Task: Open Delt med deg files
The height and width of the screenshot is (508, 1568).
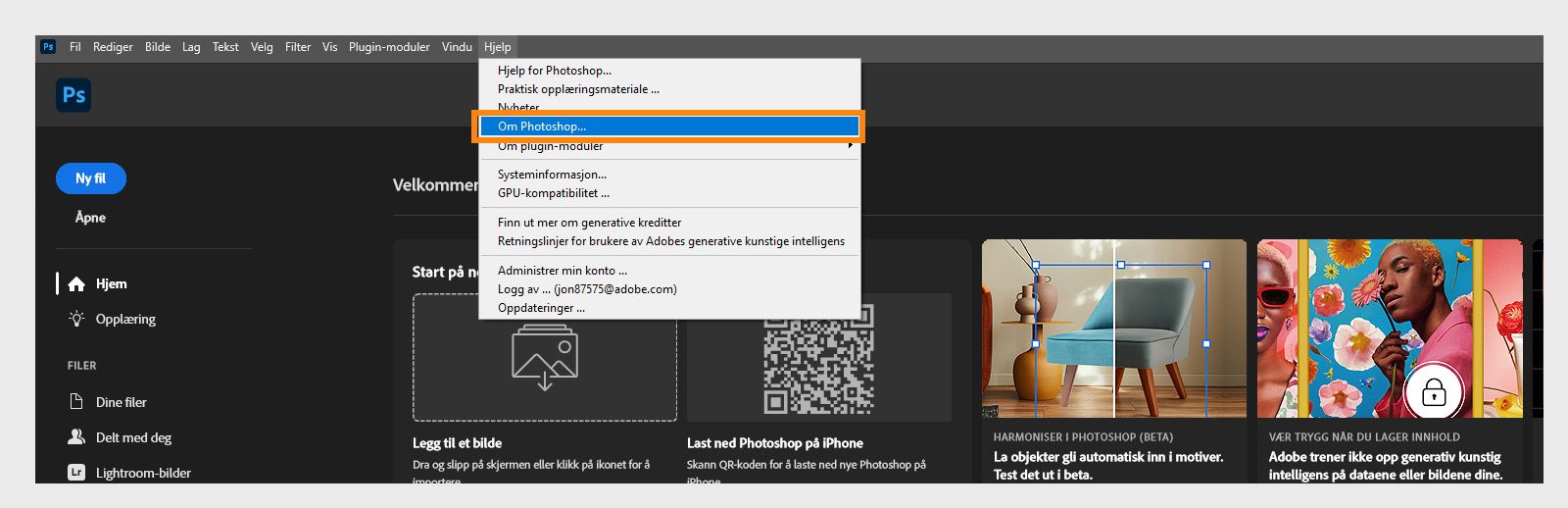Action: pos(133,437)
